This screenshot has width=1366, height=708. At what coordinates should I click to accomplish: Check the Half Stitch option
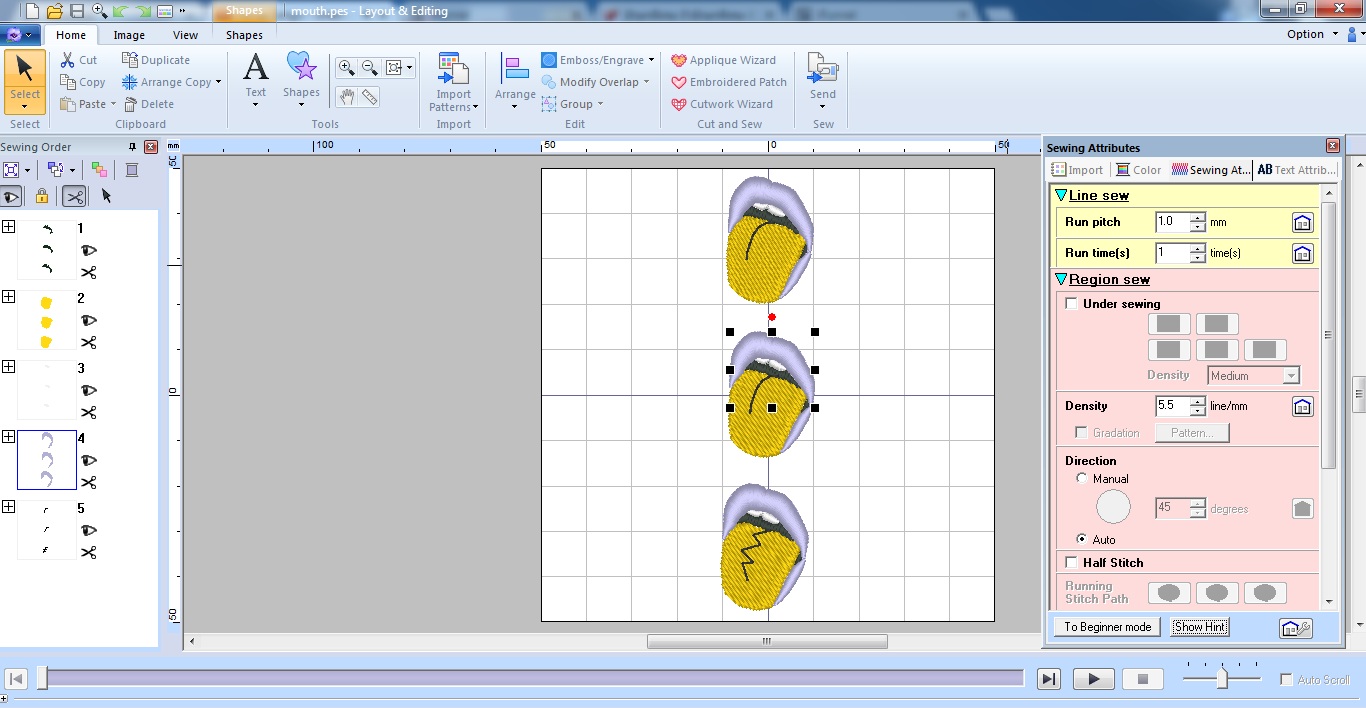click(x=1072, y=563)
